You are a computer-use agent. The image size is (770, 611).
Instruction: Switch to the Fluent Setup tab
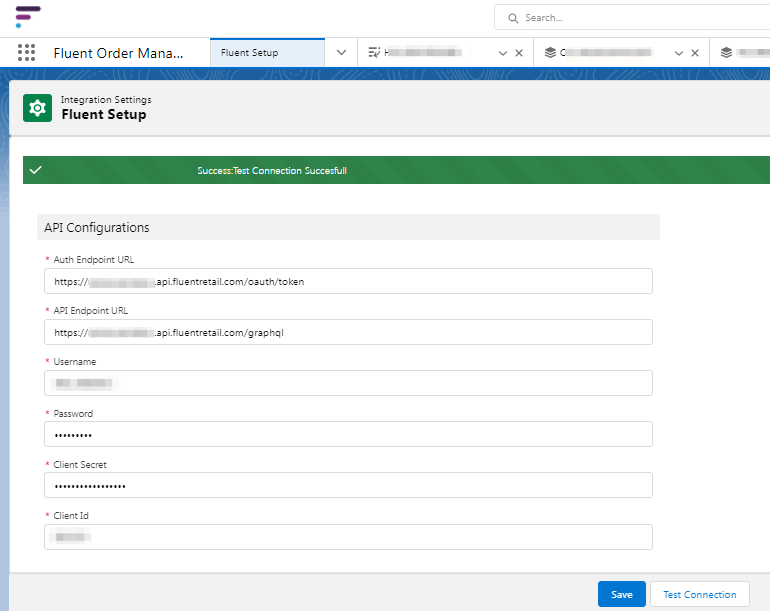point(250,53)
